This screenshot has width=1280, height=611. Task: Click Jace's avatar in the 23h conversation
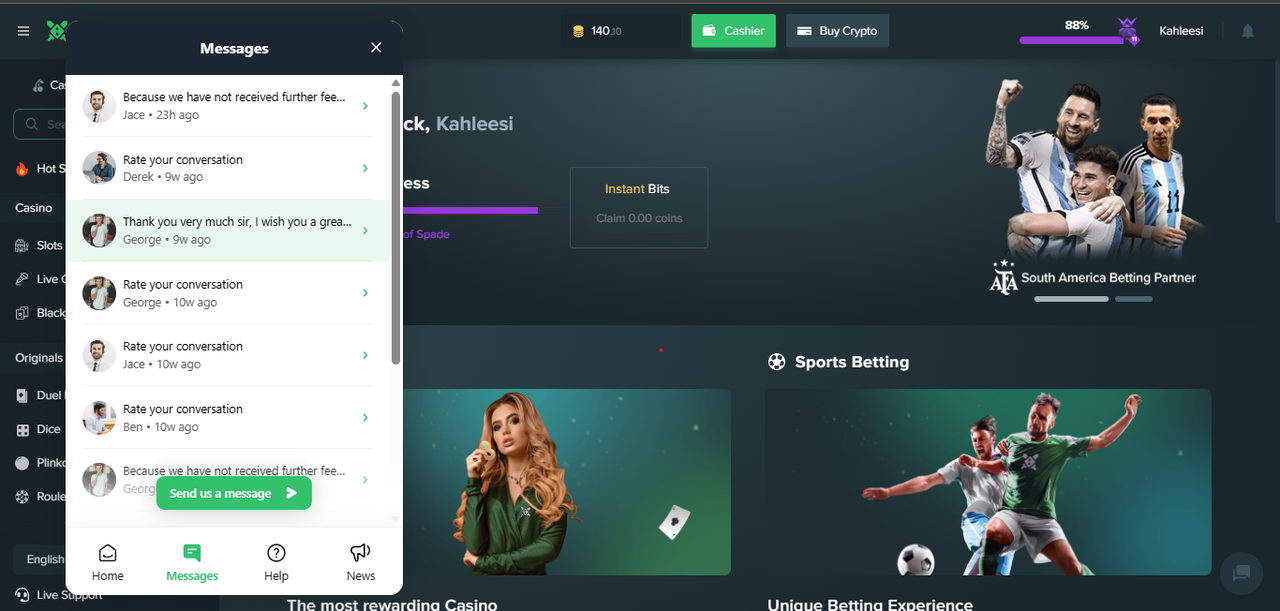pos(99,106)
